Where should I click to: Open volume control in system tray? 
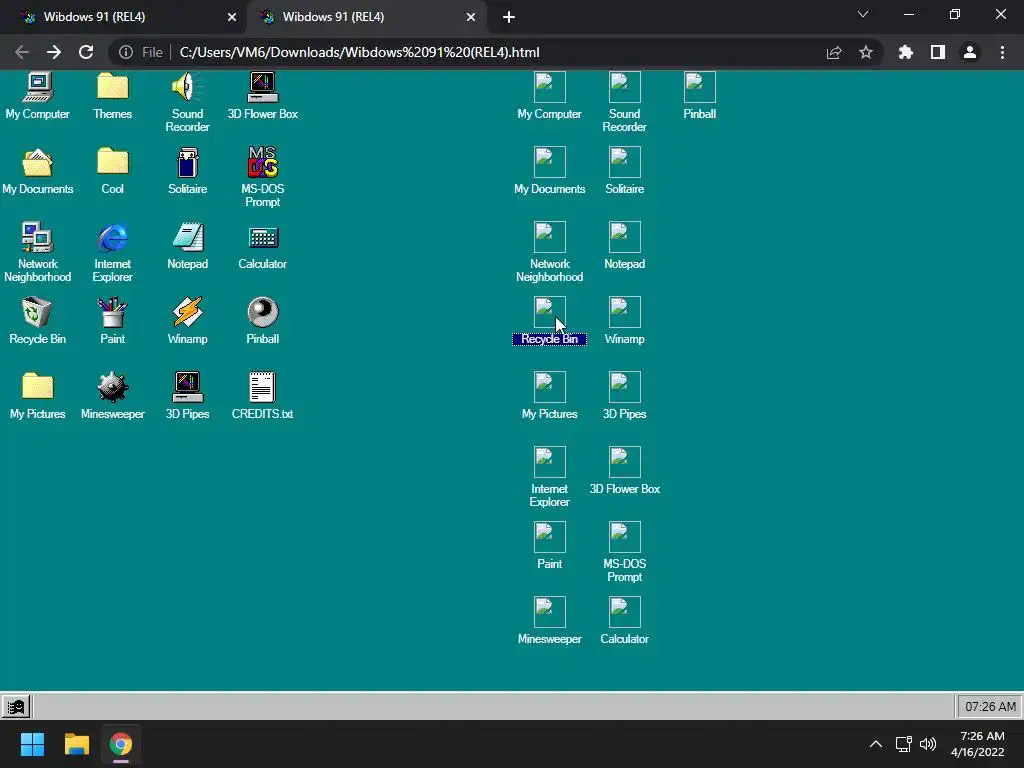tap(927, 744)
